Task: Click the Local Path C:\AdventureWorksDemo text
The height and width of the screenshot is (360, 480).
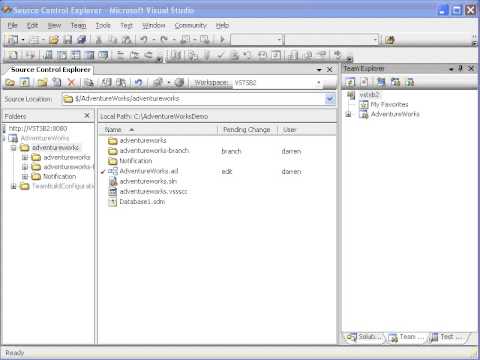Action: (154, 116)
